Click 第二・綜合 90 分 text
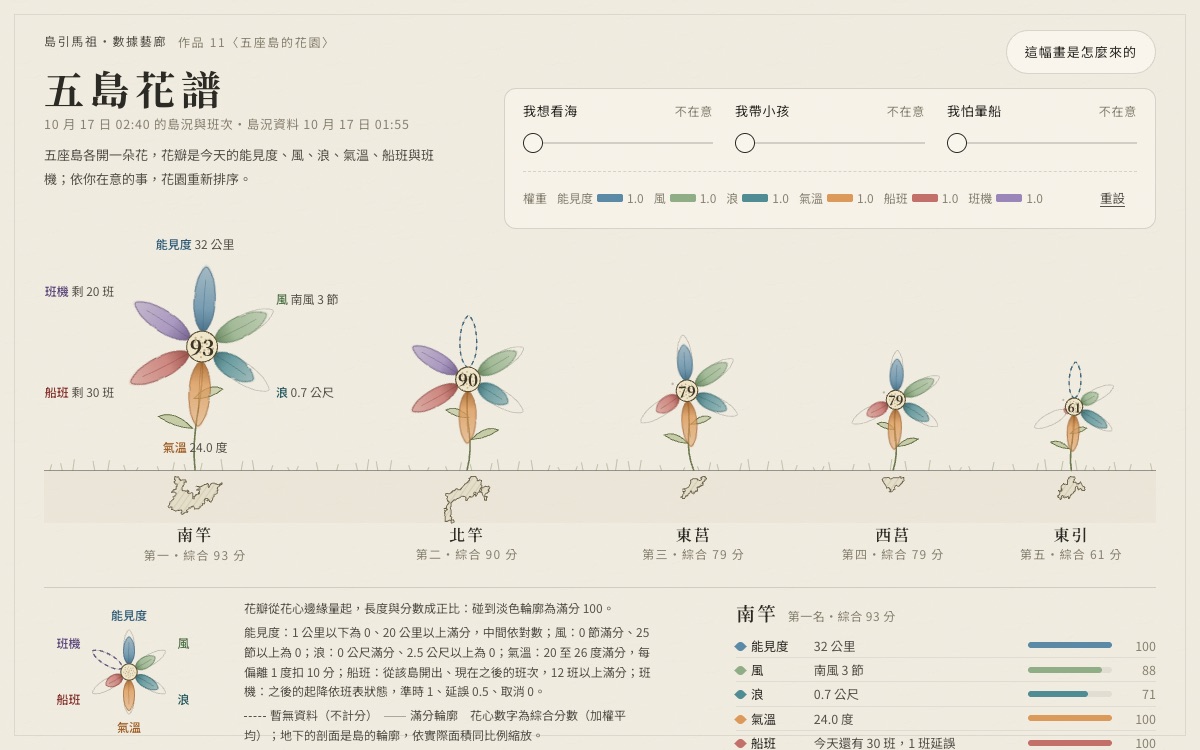Image resolution: width=1200 pixels, height=750 pixels. click(466, 554)
